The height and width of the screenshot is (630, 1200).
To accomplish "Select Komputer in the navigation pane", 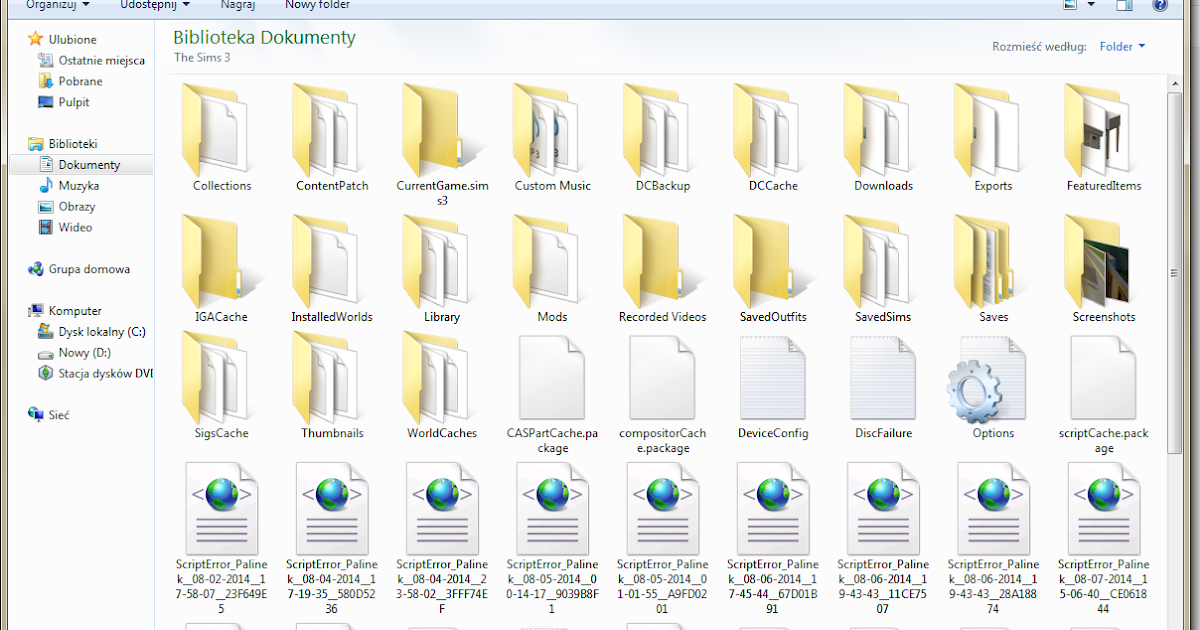I will tap(65, 312).
